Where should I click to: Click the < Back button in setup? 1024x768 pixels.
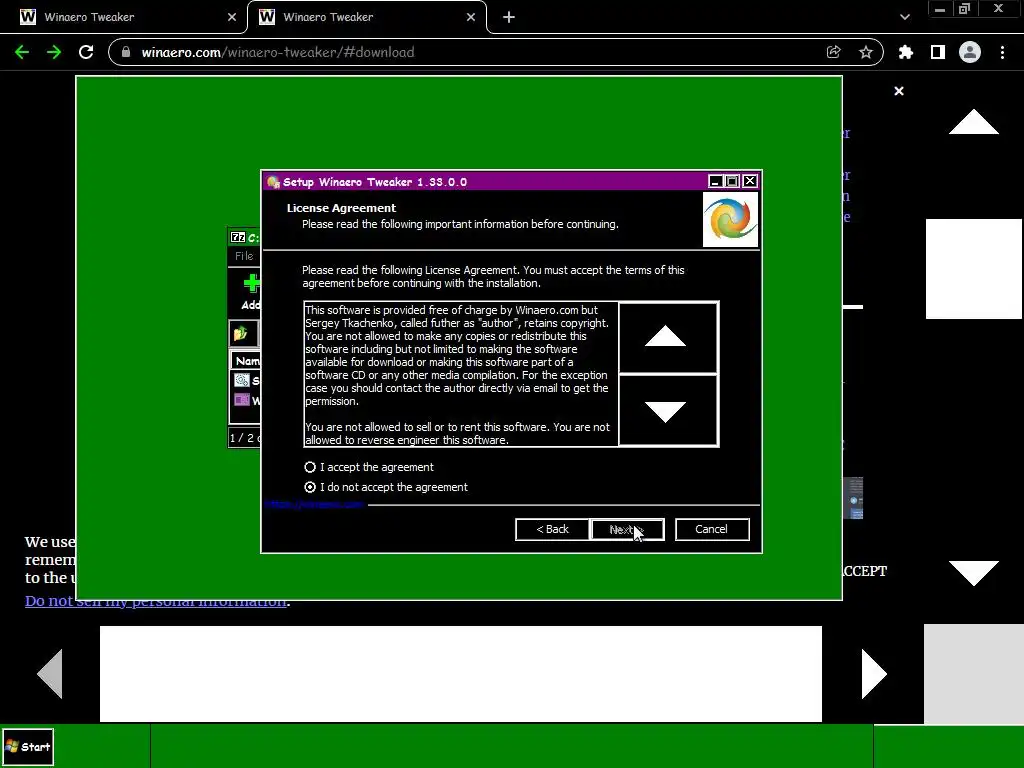click(552, 530)
